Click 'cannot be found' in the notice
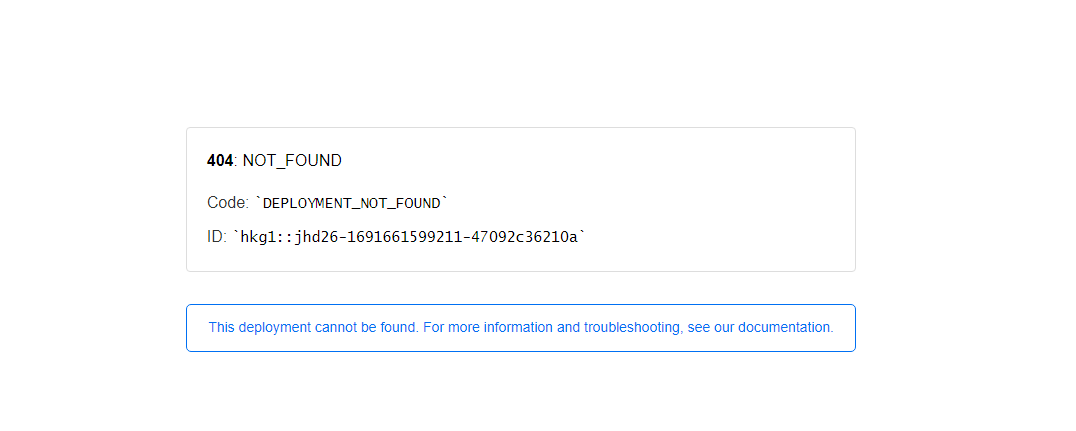The image size is (1076, 431). point(364,327)
